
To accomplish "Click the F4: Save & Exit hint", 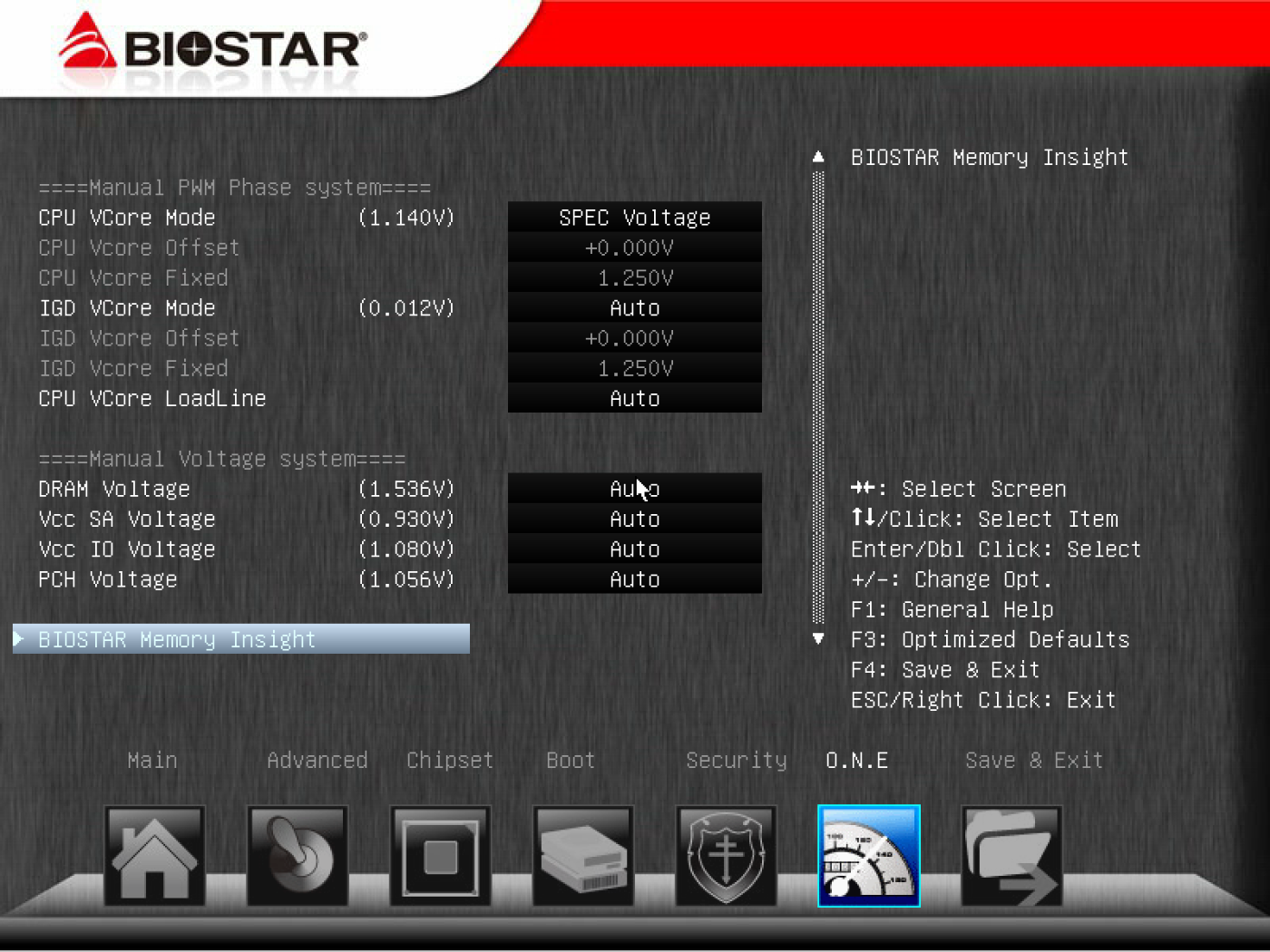I will [945, 669].
